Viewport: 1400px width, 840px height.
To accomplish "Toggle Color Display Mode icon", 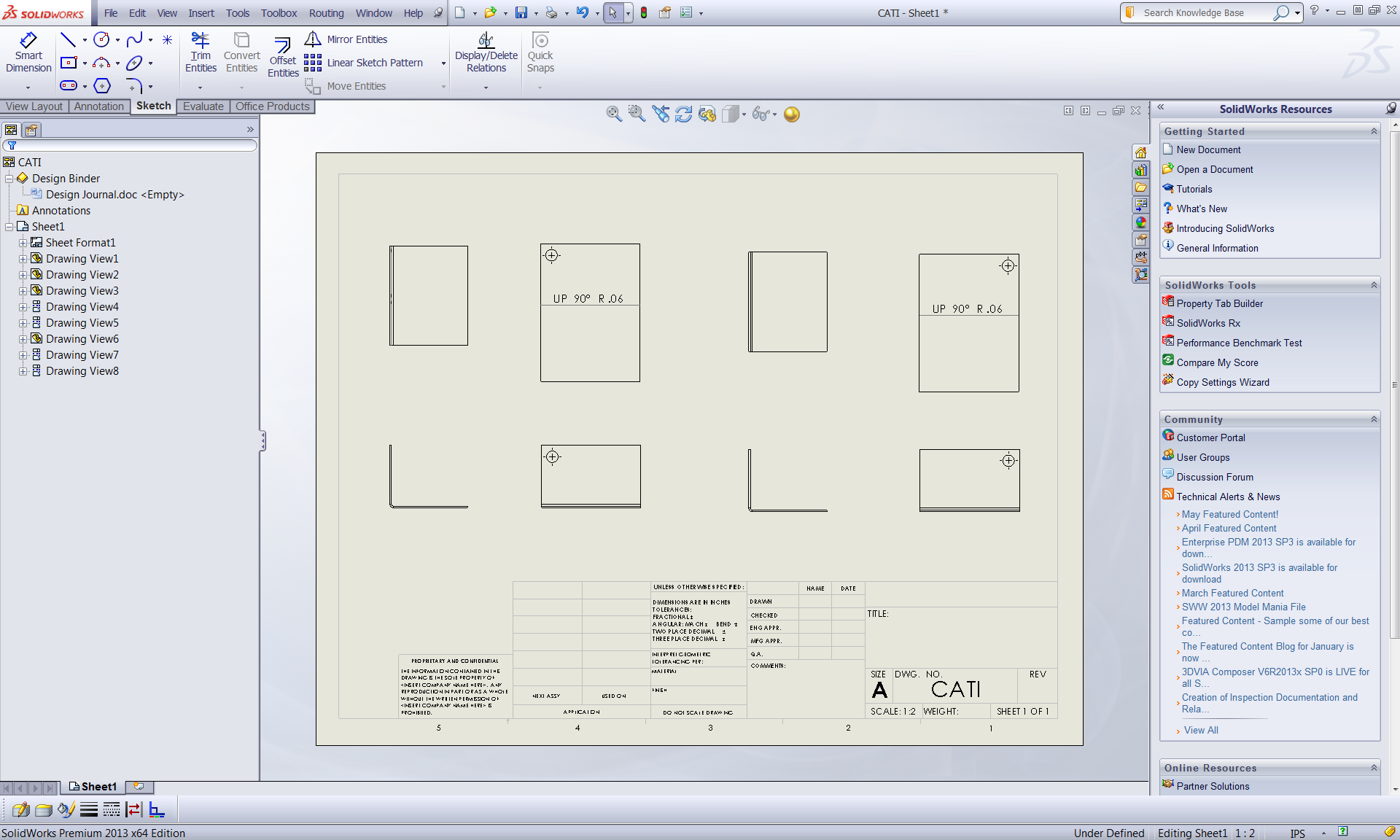I will [157, 809].
